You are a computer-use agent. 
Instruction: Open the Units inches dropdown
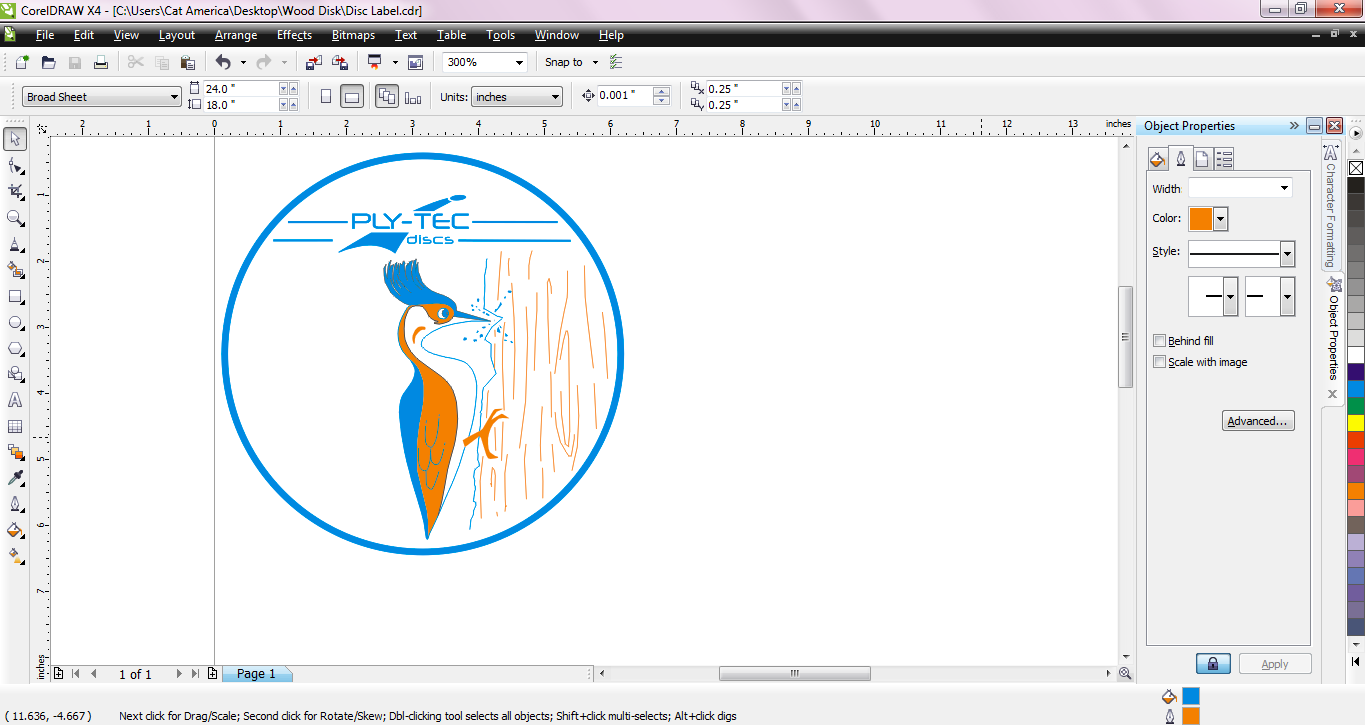click(555, 97)
